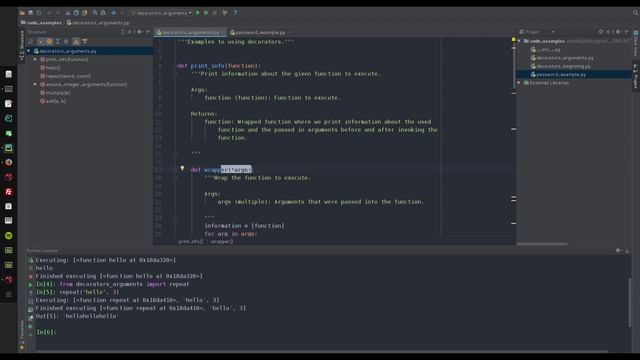Click "Out[5]: 'hellohellohello'" console line

tap(76, 316)
